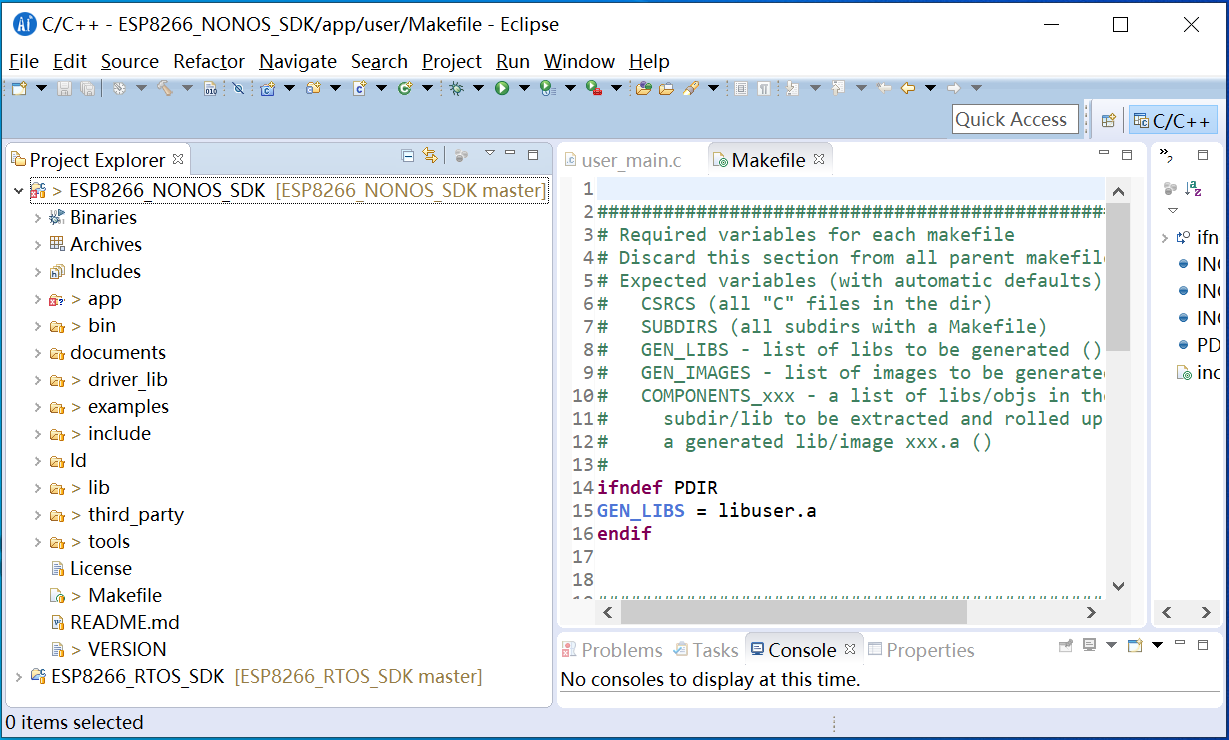
Task: Open the Outline View Menu triangle
Action: (1173, 211)
